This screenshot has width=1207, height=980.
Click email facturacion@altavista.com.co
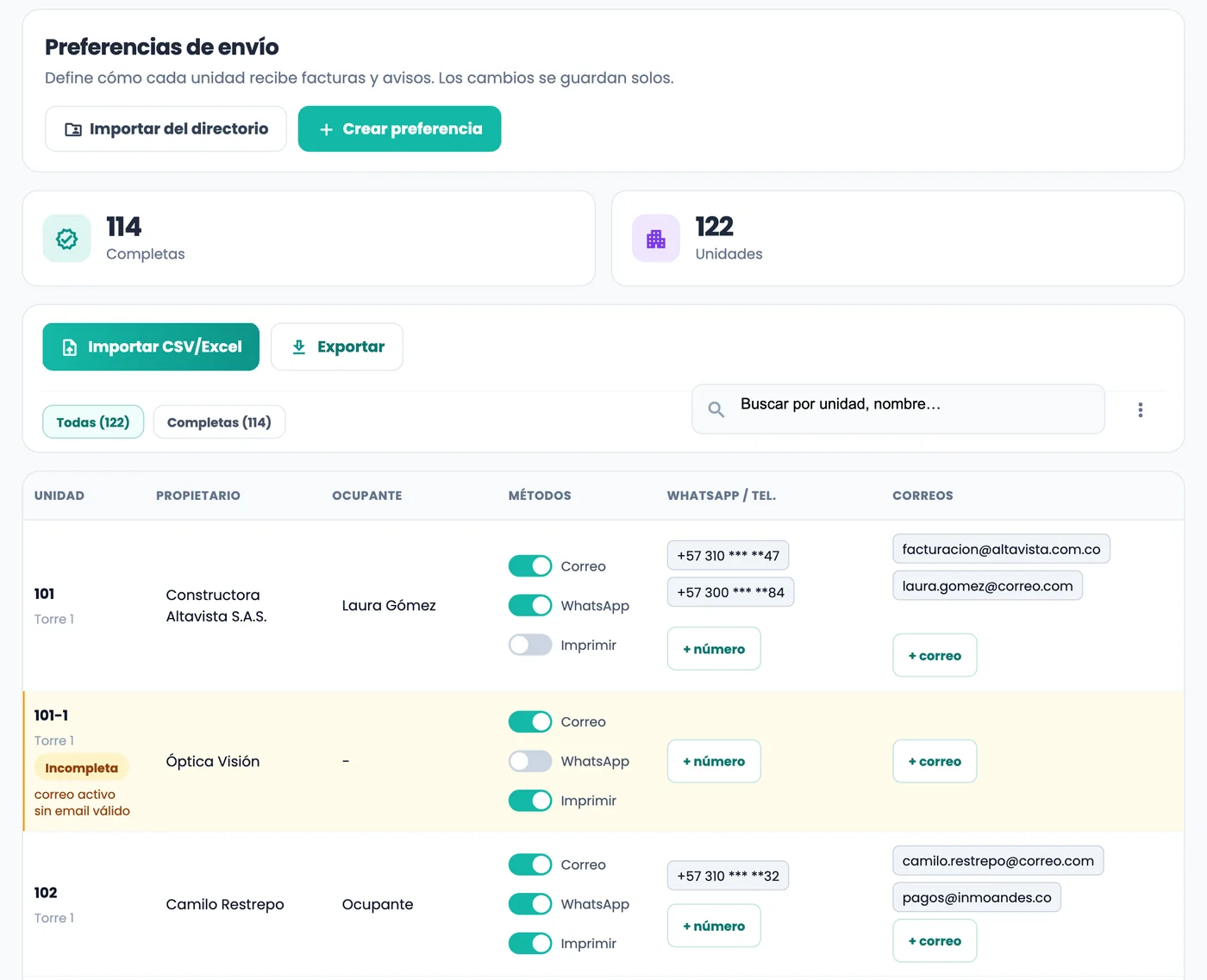[1001, 549]
